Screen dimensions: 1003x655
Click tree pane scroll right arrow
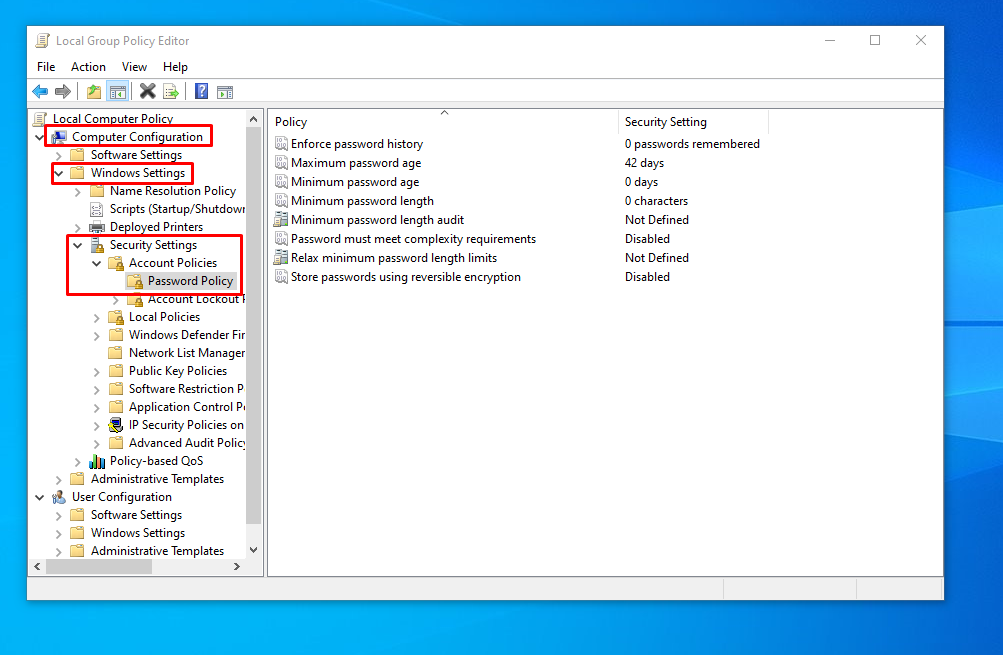tap(237, 567)
